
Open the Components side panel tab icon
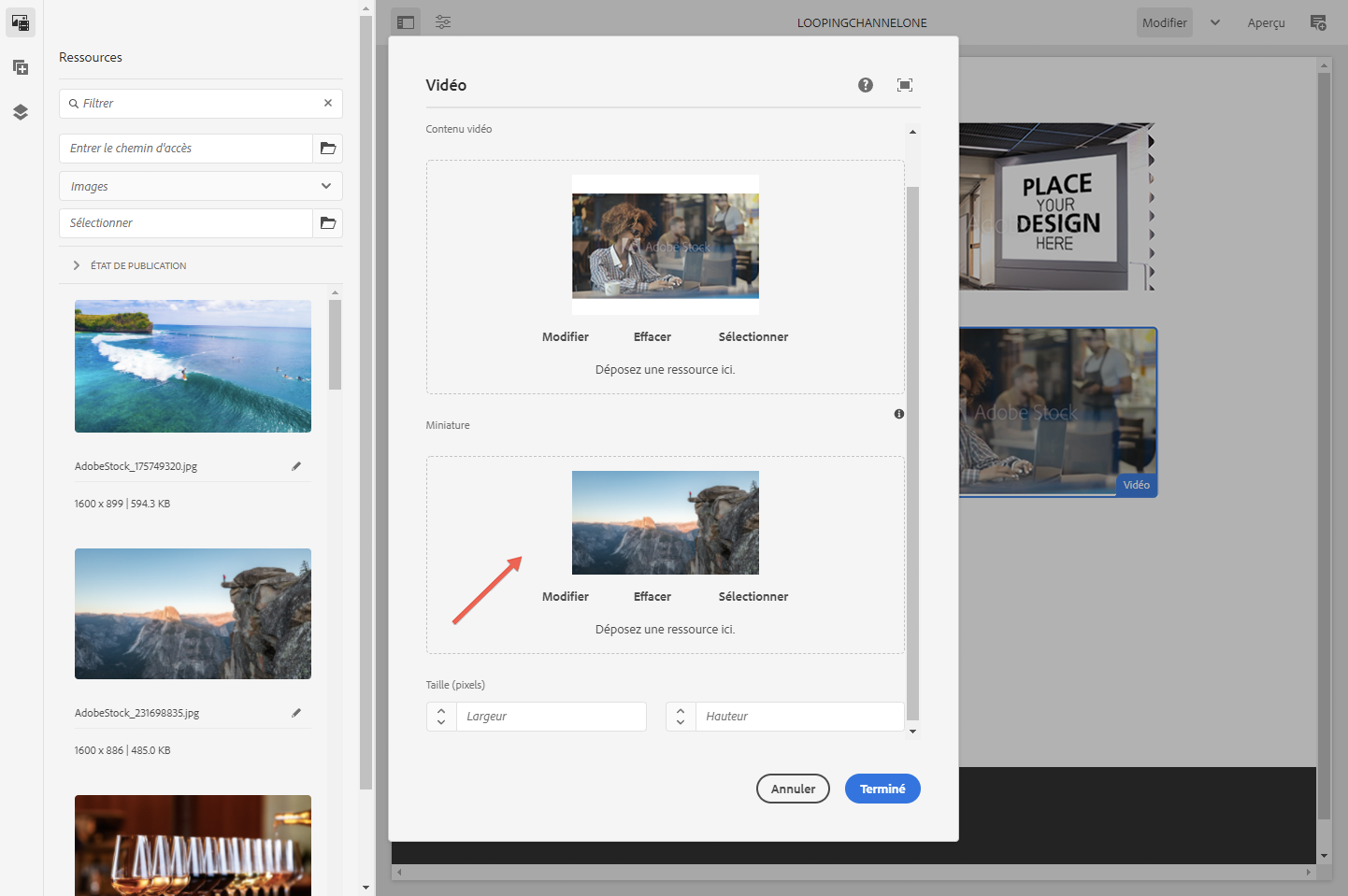point(21,67)
